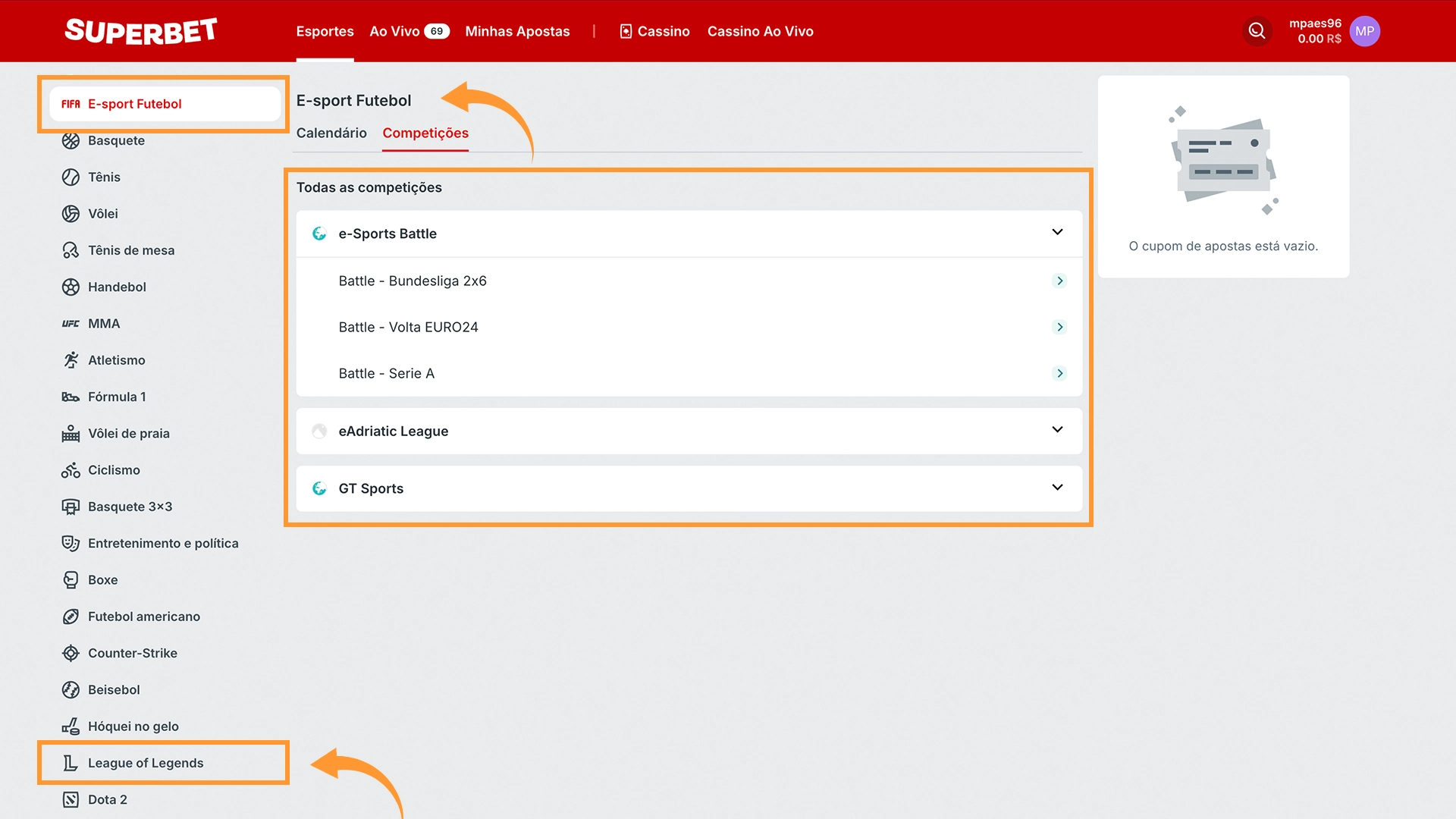Click the Entretenimento e política masks icon
The width and height of the screenshot is (1456, 819).
click(71, 543)
